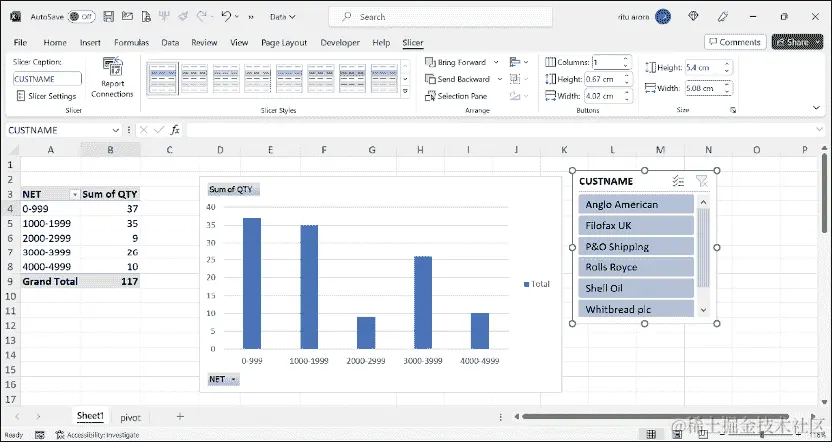The image size is (832, 442).
Task: Increase button Height with spinner up arrow
Action: click(627, 76)
